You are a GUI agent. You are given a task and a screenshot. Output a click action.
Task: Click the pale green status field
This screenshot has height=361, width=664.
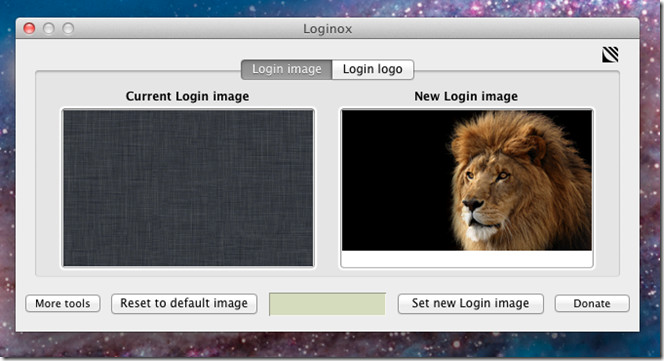[327, 304]
